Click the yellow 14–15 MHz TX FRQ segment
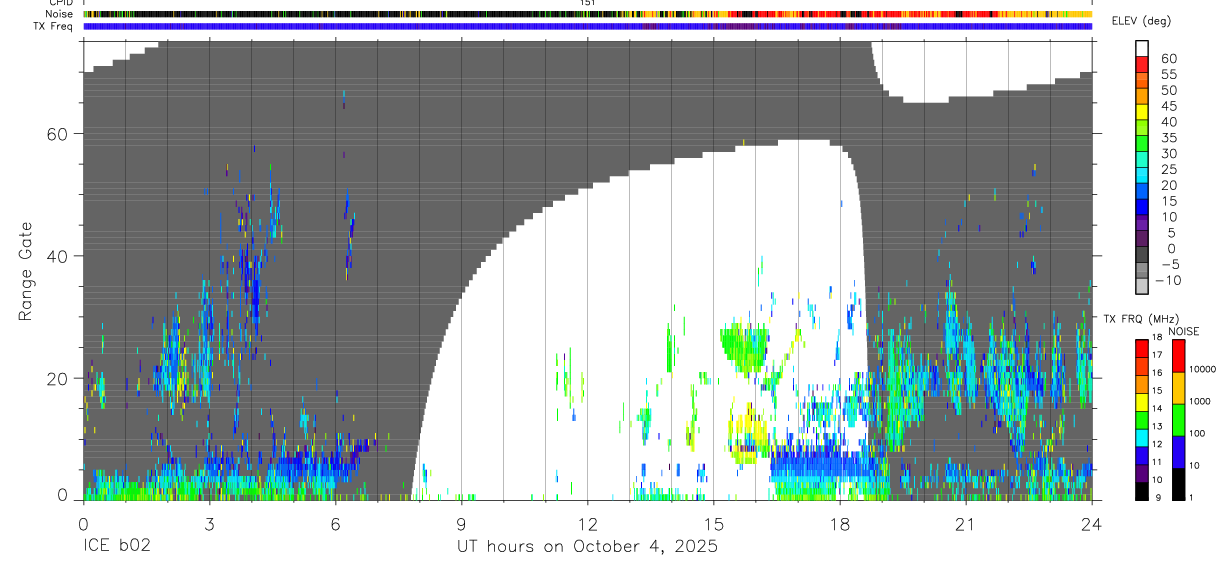Screen dimensions: 1228x567 [x=1142, y=400]
